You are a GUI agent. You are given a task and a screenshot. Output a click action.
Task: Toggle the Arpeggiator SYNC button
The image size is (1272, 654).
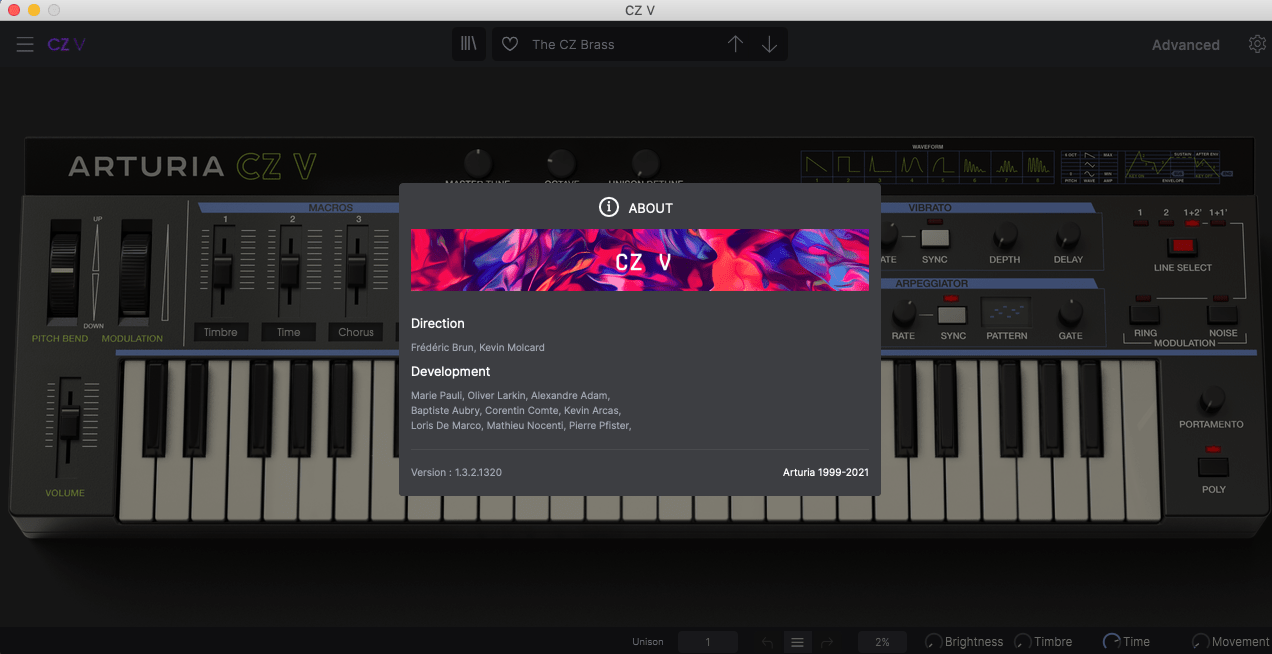pyautogui.click(x=952, y=313)
